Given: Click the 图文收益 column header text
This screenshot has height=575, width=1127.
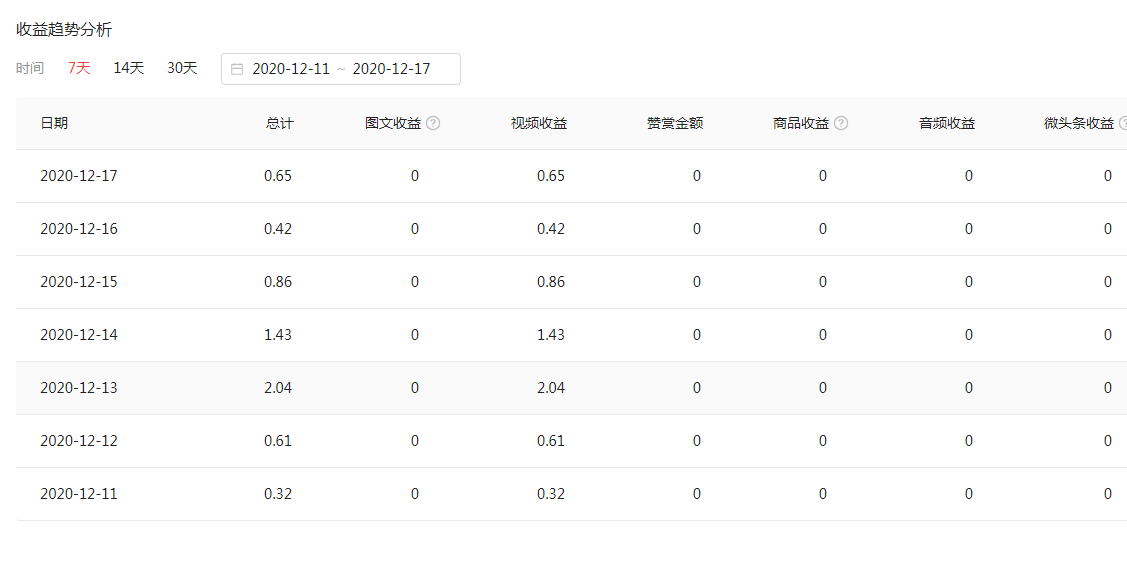Looking at the screenshot, I should [x=393, y=124].
